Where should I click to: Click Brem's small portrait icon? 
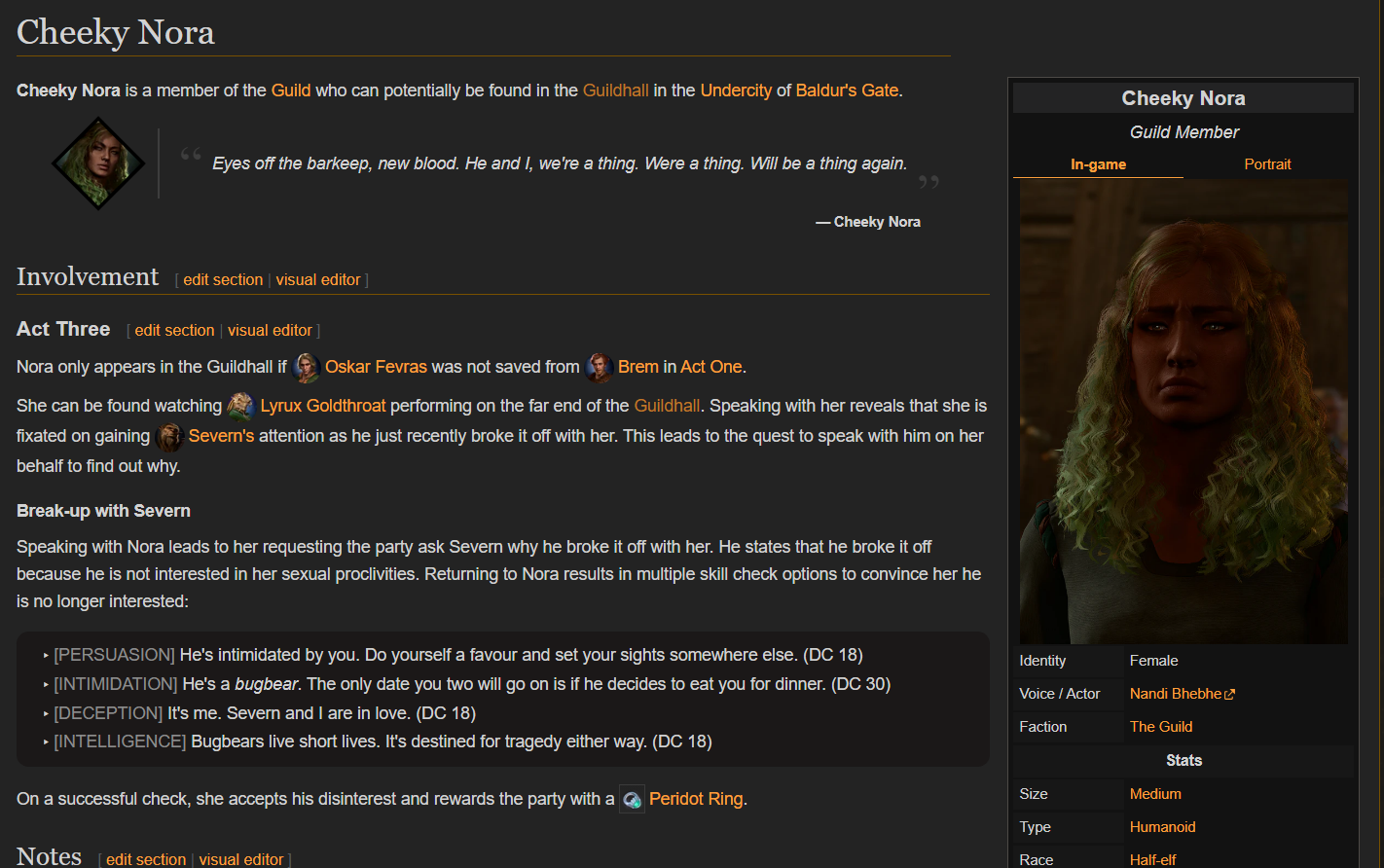point(600,368)
